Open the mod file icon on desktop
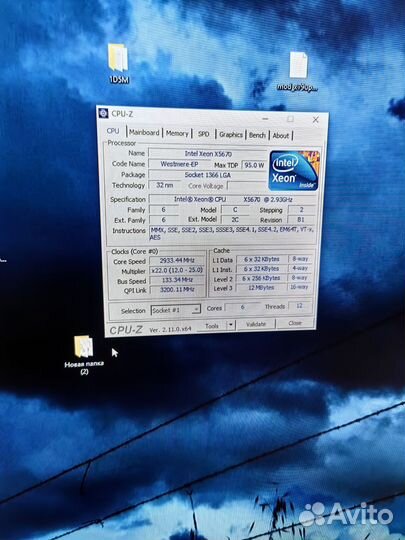 [x=298, y=71]
